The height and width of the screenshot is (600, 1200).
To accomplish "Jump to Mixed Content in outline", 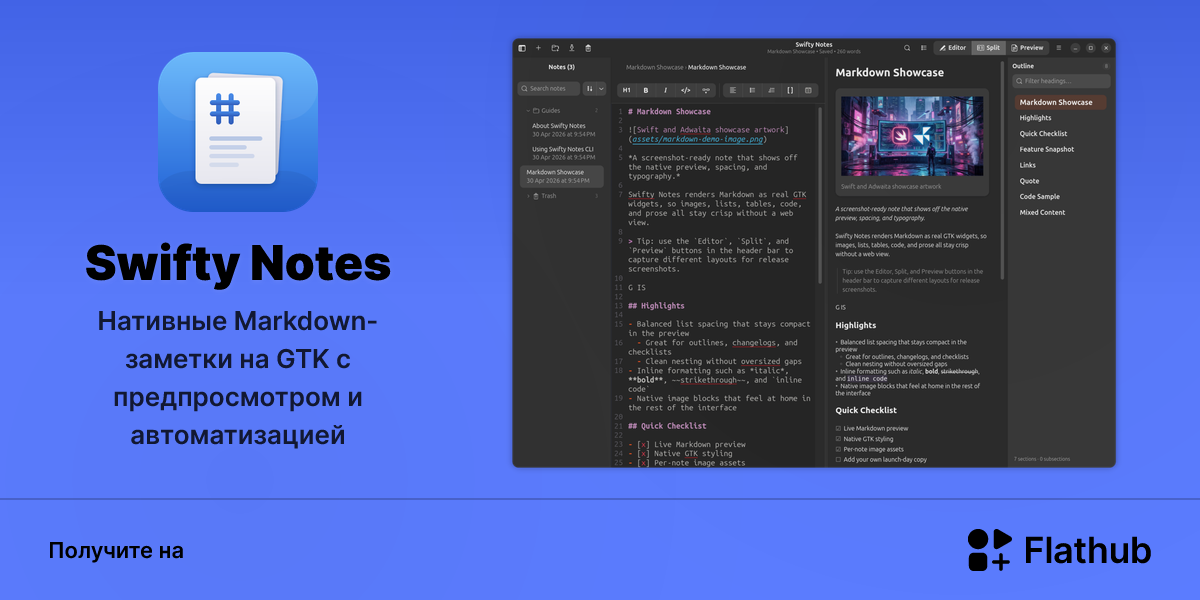I will coord(1042,212).
